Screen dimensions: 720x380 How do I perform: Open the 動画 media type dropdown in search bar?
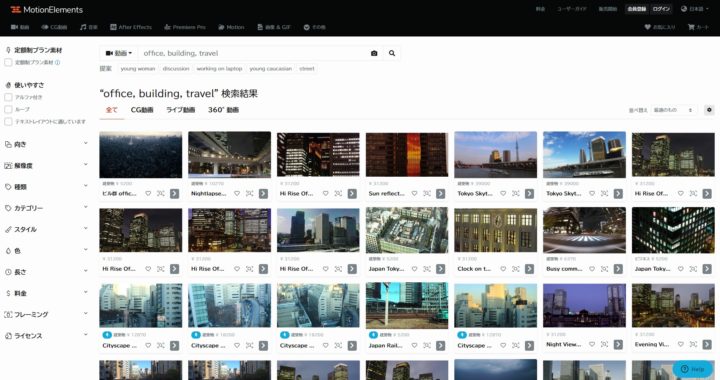point(118,53)
